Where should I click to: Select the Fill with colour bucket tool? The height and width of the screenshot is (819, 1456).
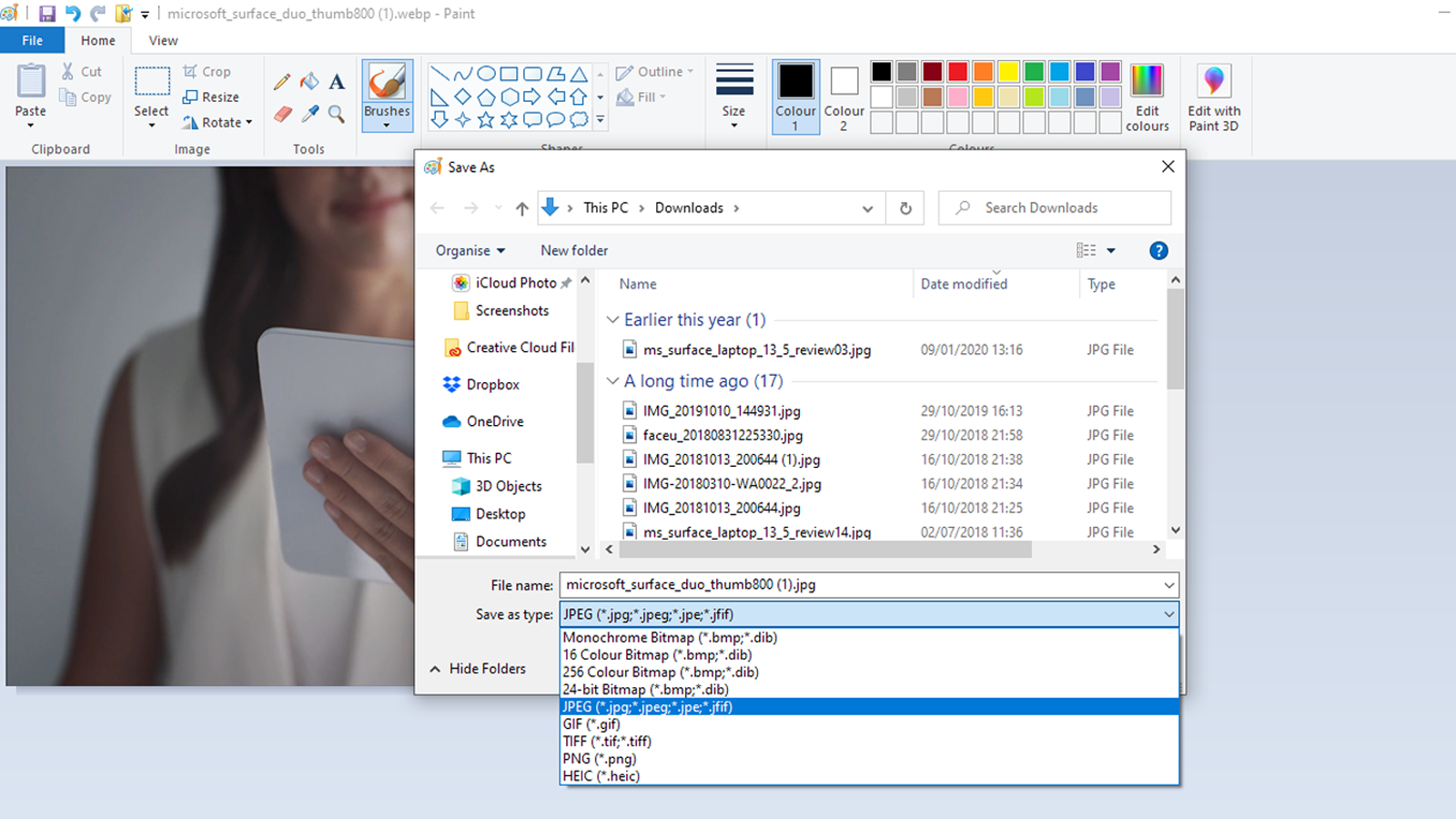tap(310, 82)
